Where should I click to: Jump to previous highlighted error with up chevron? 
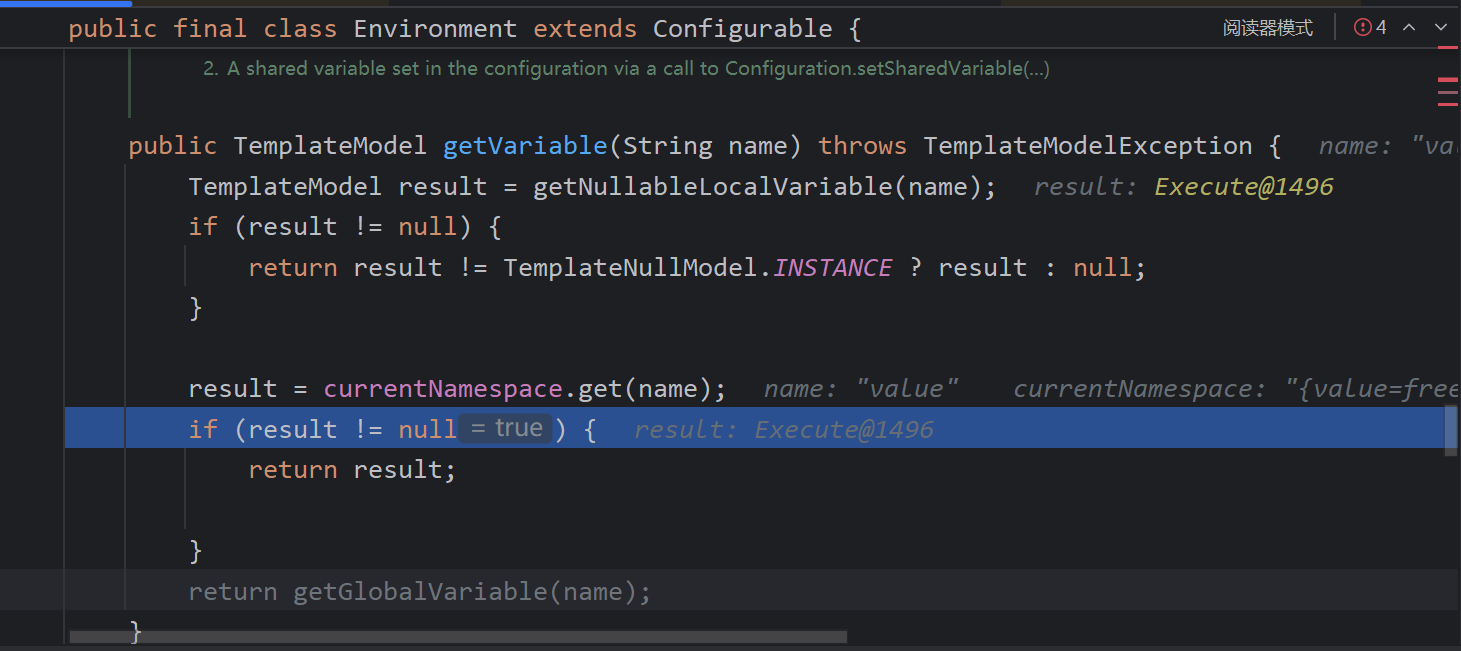pyautogui.click(x=1409, y=27)
